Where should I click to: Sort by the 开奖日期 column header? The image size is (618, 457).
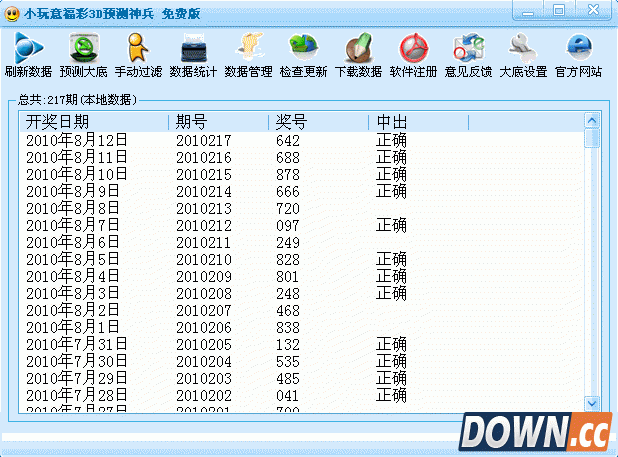click(94, 122)
